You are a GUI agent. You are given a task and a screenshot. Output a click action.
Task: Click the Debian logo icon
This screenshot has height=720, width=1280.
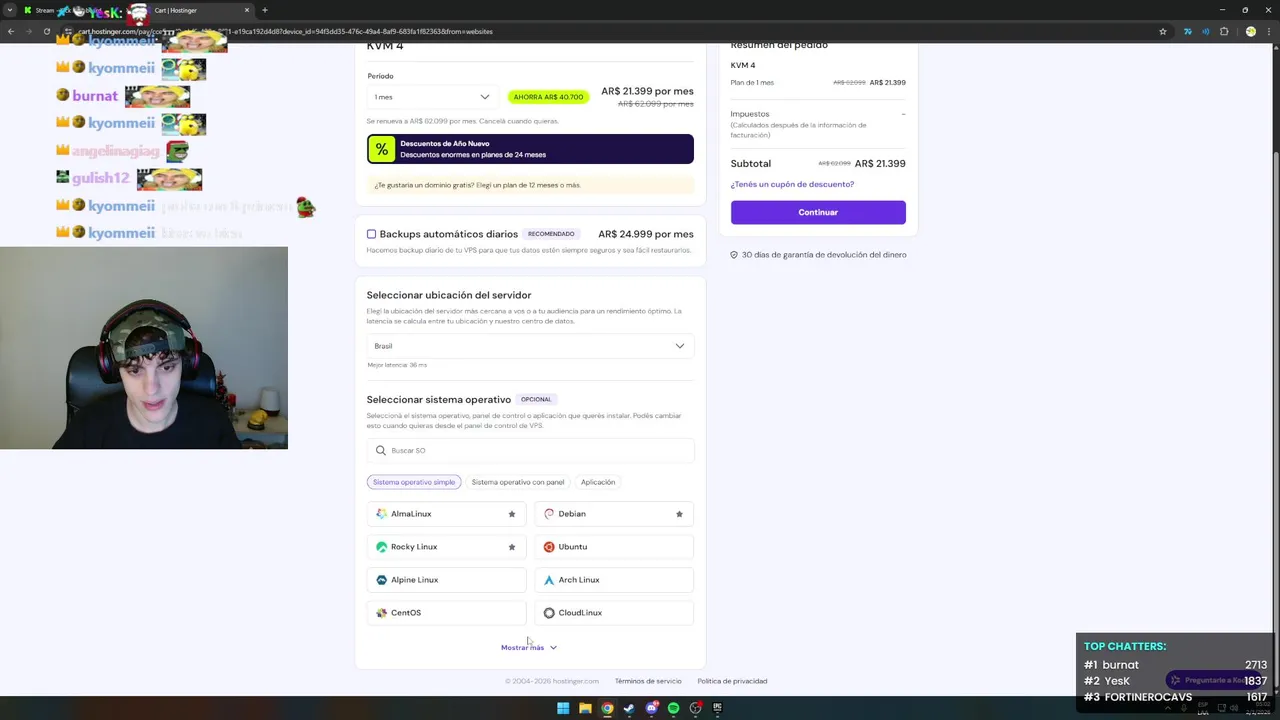(549, 514)
